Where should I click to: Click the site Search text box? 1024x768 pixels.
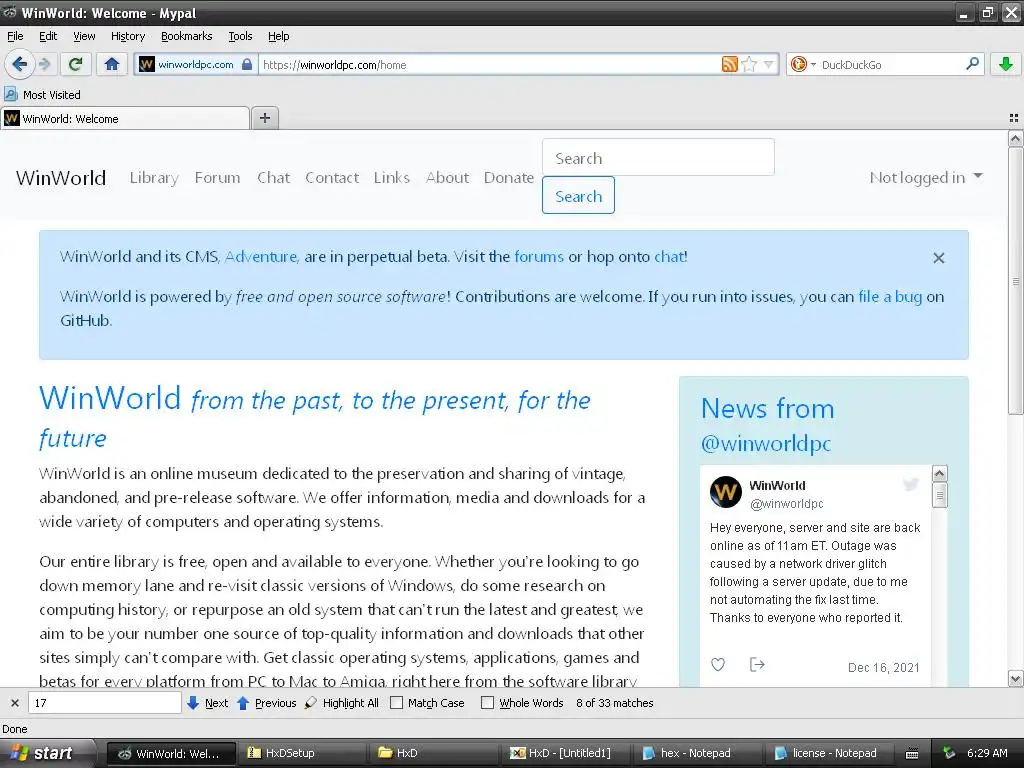coord(658,157)
